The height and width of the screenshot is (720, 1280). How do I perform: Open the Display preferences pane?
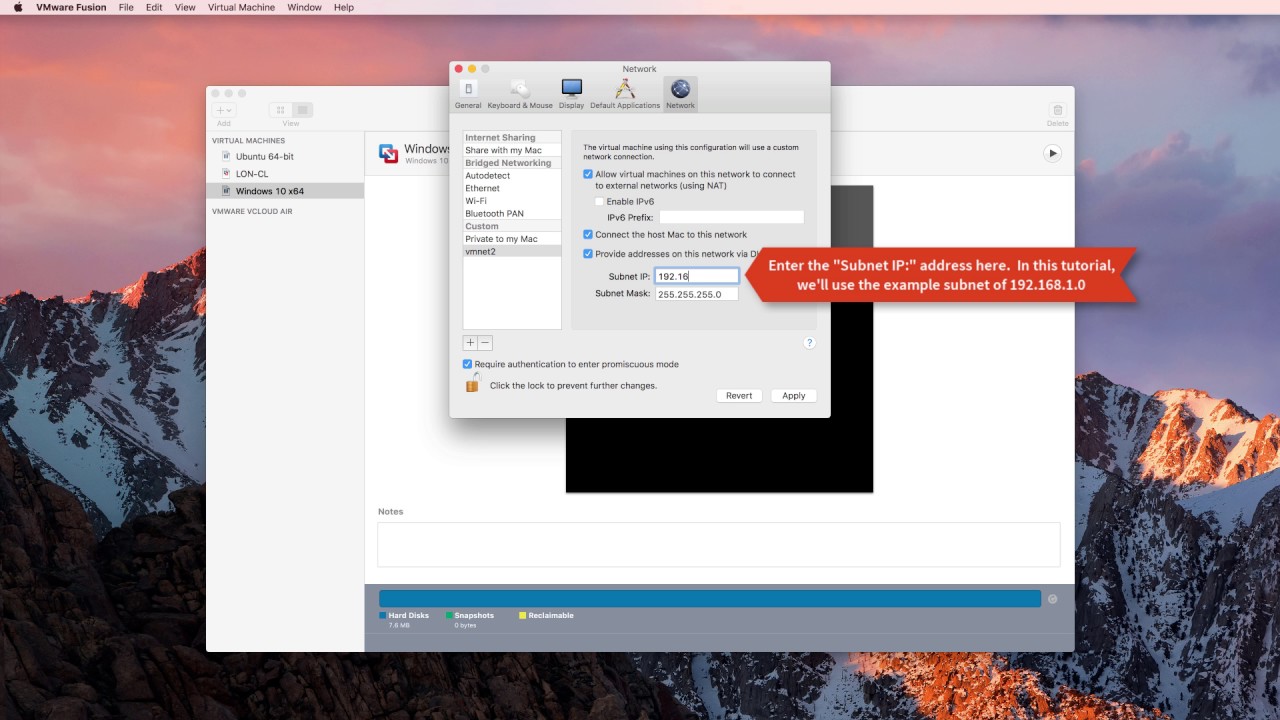tap(572, 94)
